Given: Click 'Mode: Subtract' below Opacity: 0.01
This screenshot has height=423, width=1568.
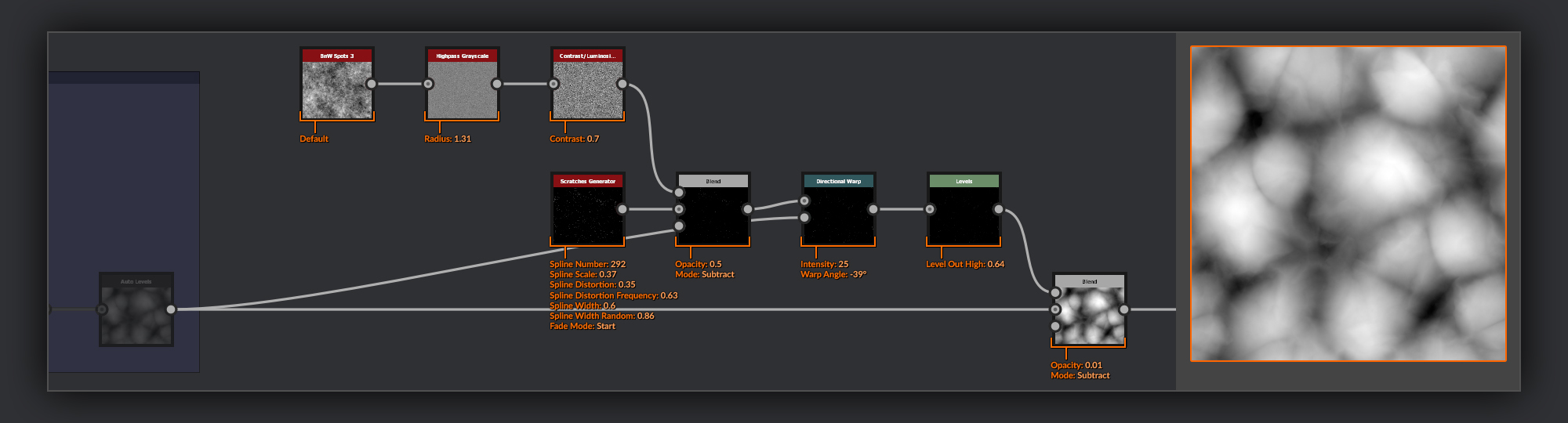Looking at the screenshot, I should click(x=1080, y=375).
